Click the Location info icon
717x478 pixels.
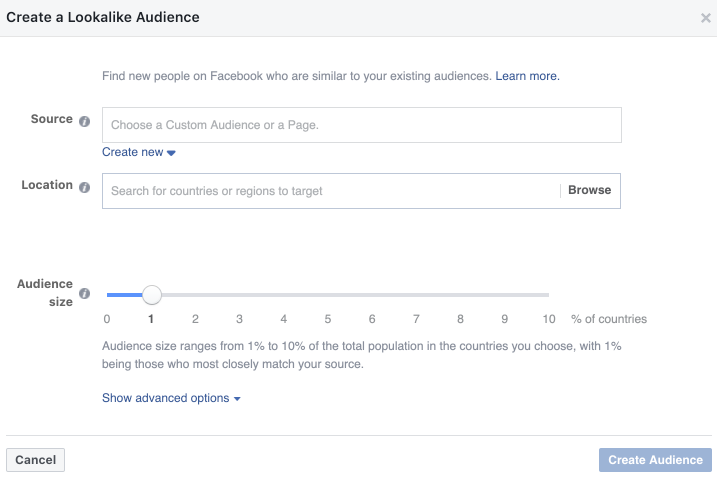click(84, 187)
